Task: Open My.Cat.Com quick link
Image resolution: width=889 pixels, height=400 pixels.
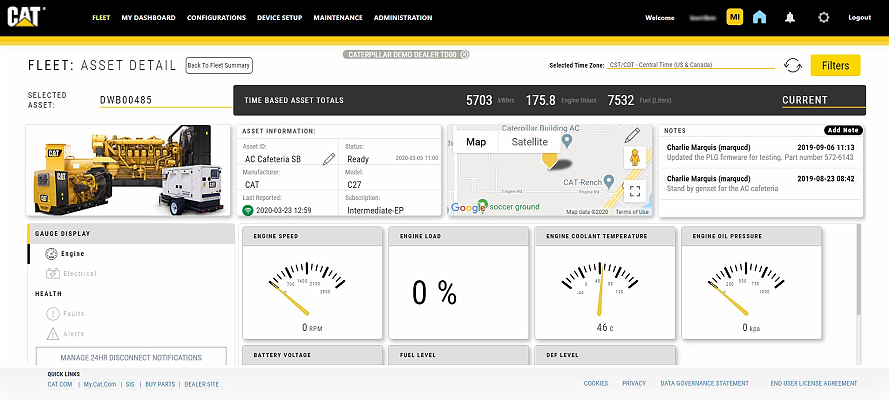Action: click(x=100, y=384)
